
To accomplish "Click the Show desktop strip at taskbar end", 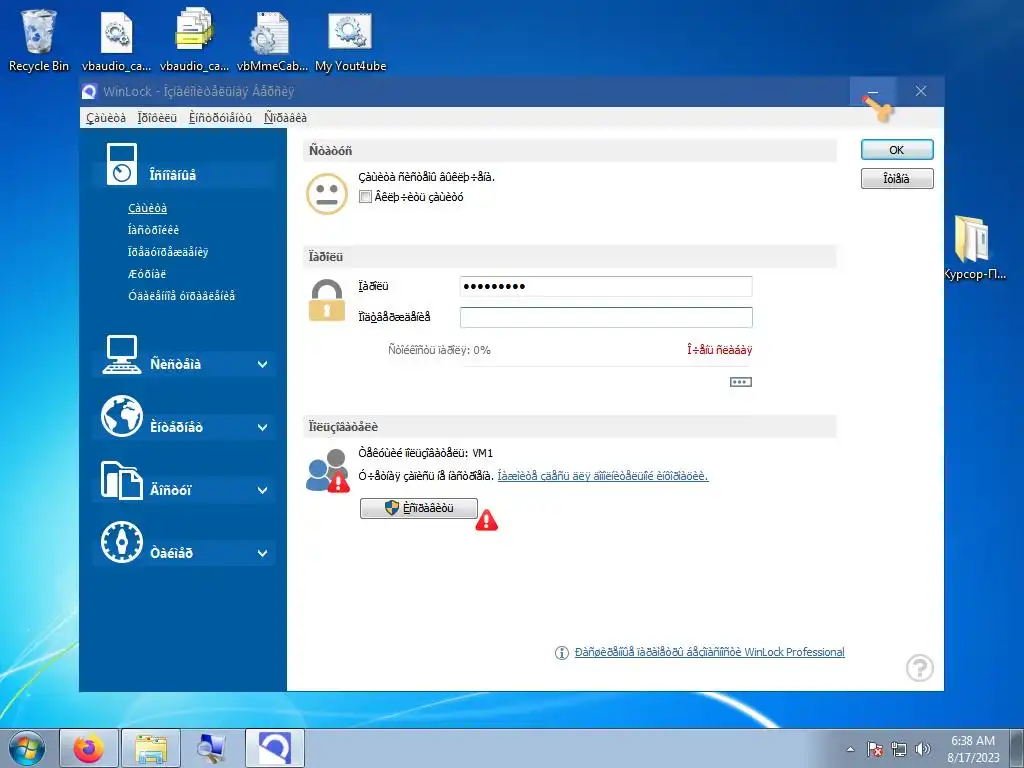I will pyautogui.click(x=1017, y=748).
